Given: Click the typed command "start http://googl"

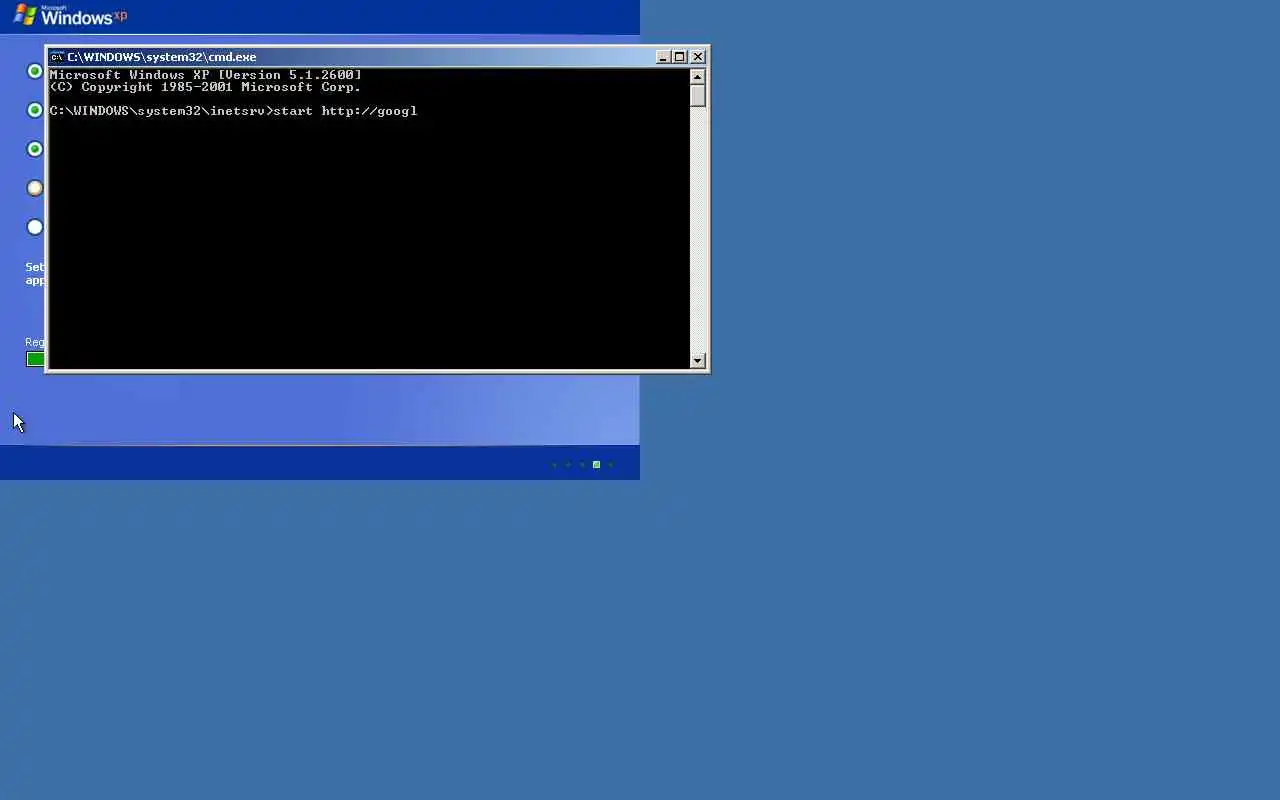Looking at the screenshot, I should click(345, 111).
